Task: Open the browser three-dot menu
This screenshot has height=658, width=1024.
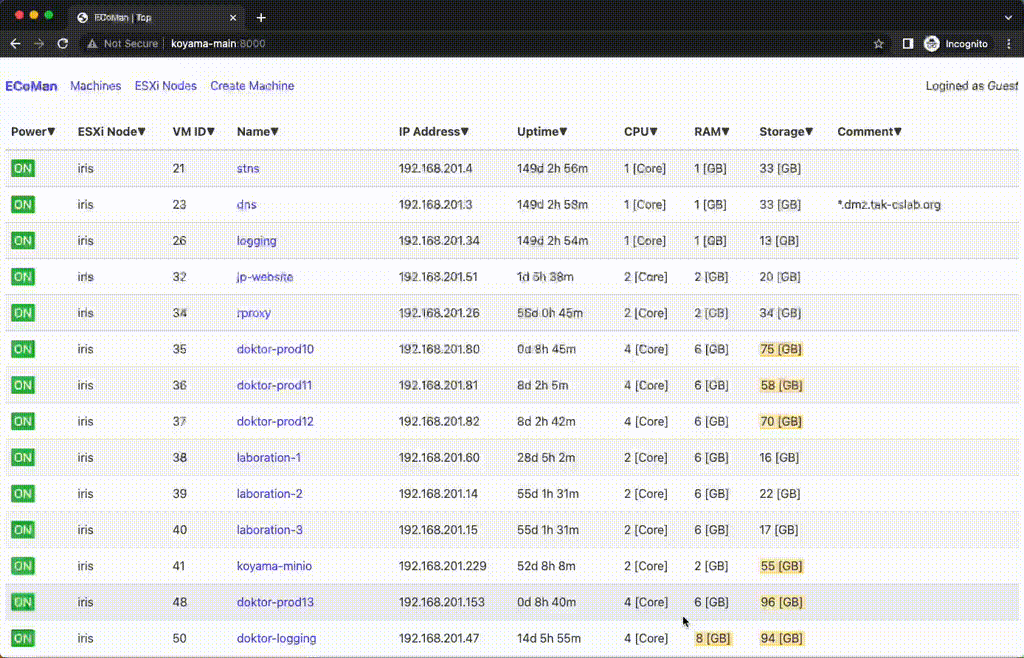Action: click(x=1009, y=44)
